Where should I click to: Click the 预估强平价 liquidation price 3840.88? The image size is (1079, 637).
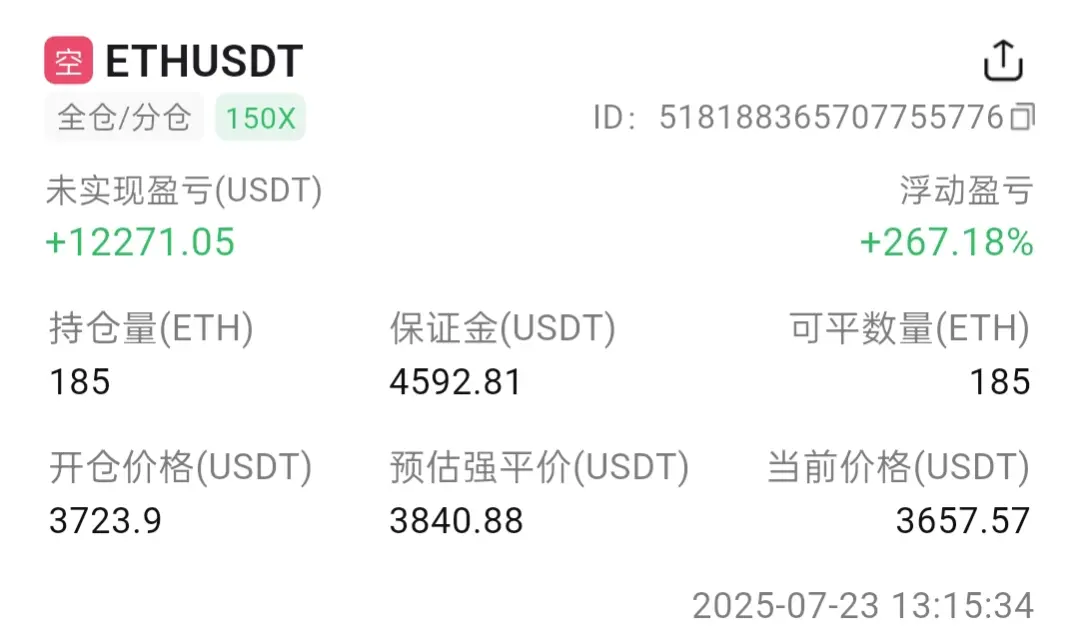pyautogui.click(x=457, y=521)
